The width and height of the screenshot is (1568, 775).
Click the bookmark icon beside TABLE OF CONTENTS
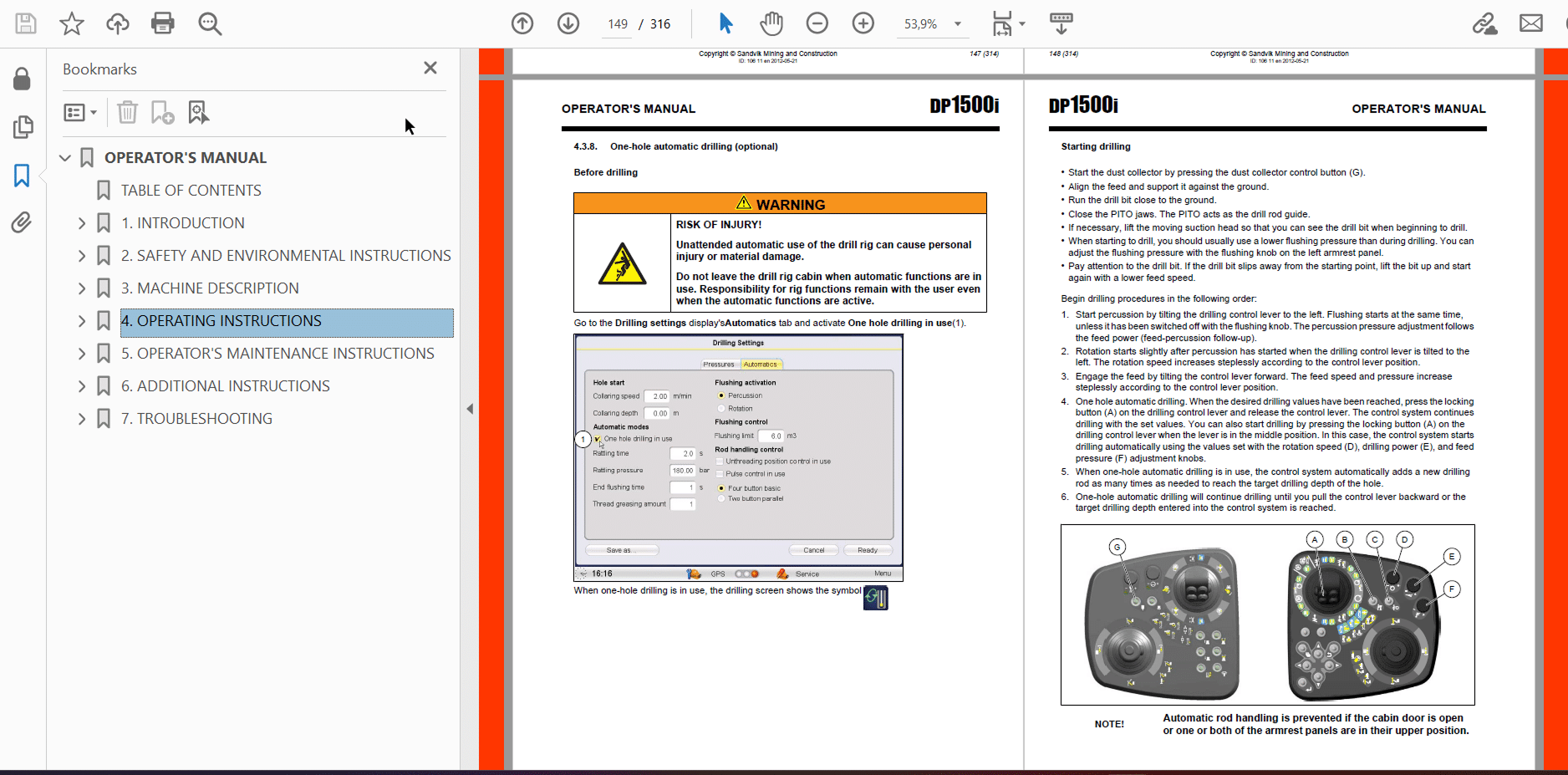pos(104,191)
